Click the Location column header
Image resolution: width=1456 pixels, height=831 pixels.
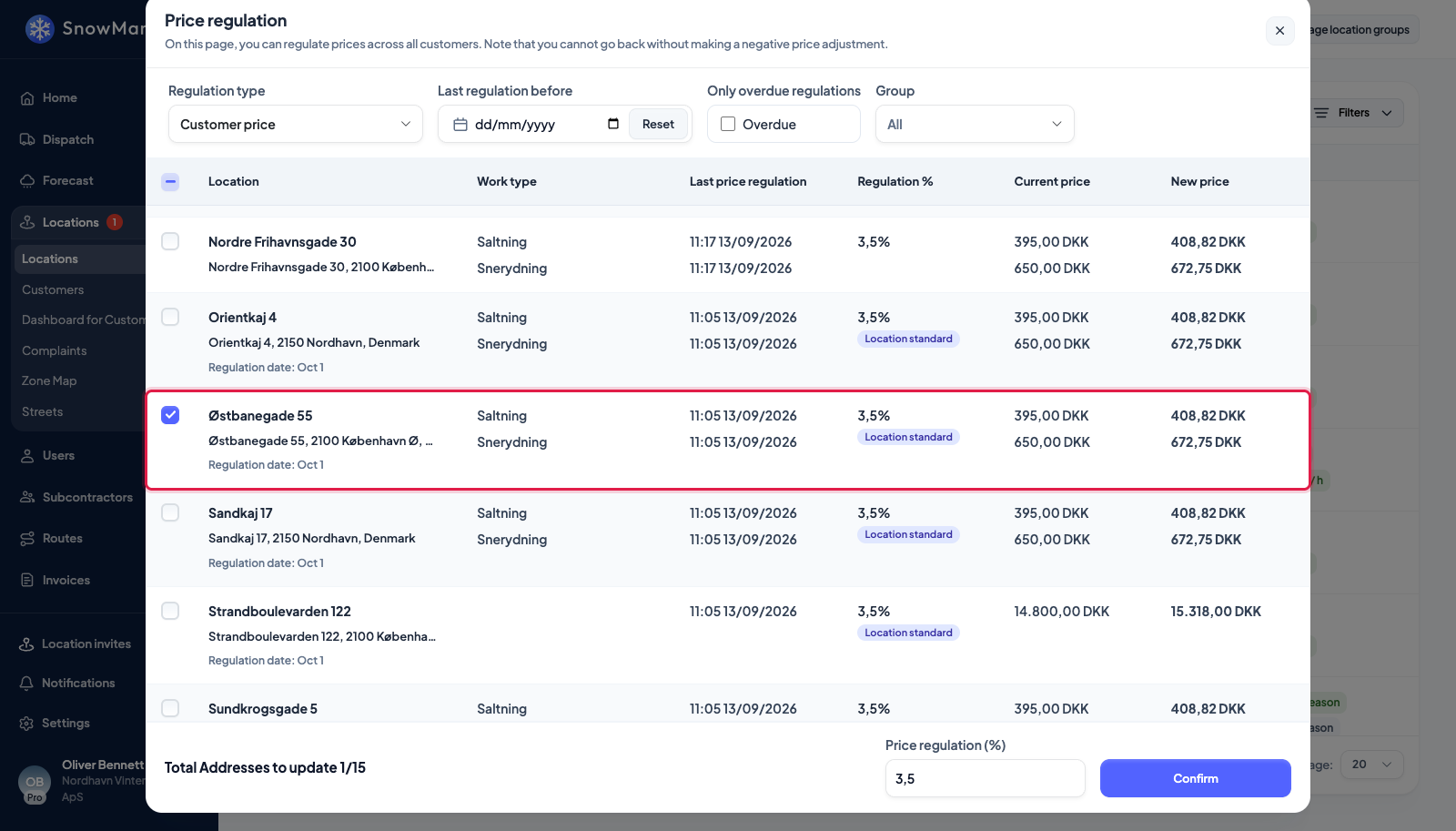coord(234,181)
